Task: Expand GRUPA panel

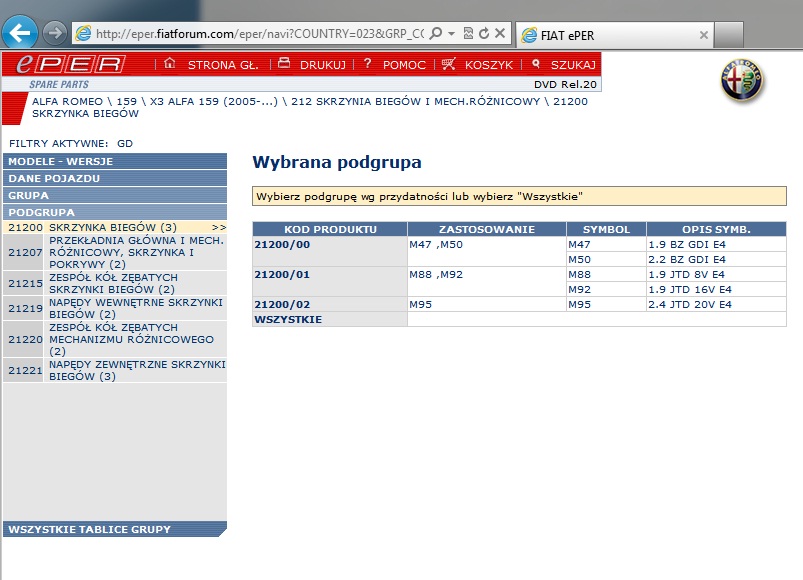Action: point(115,195)
